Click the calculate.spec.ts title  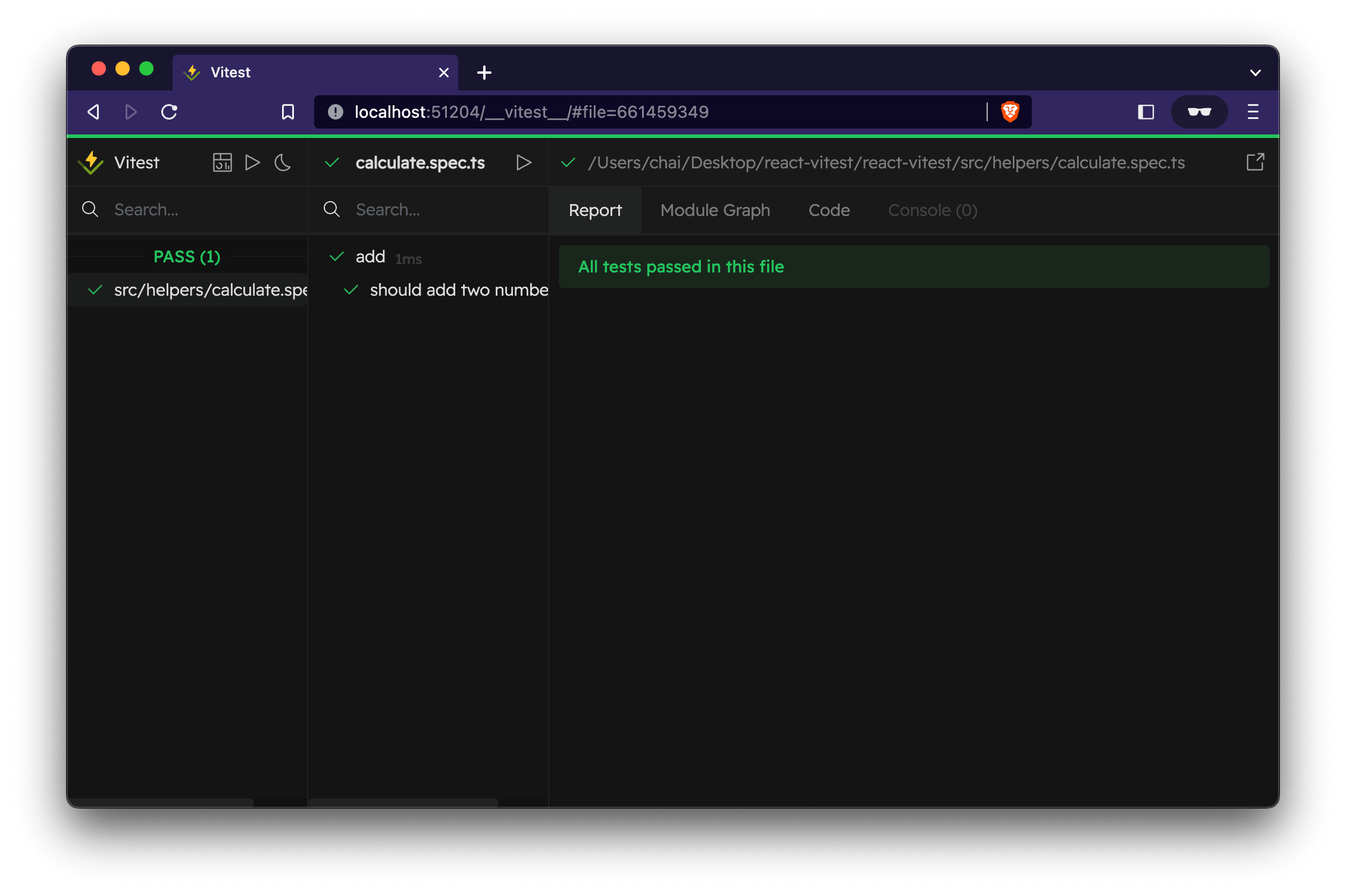click(420, 162)
